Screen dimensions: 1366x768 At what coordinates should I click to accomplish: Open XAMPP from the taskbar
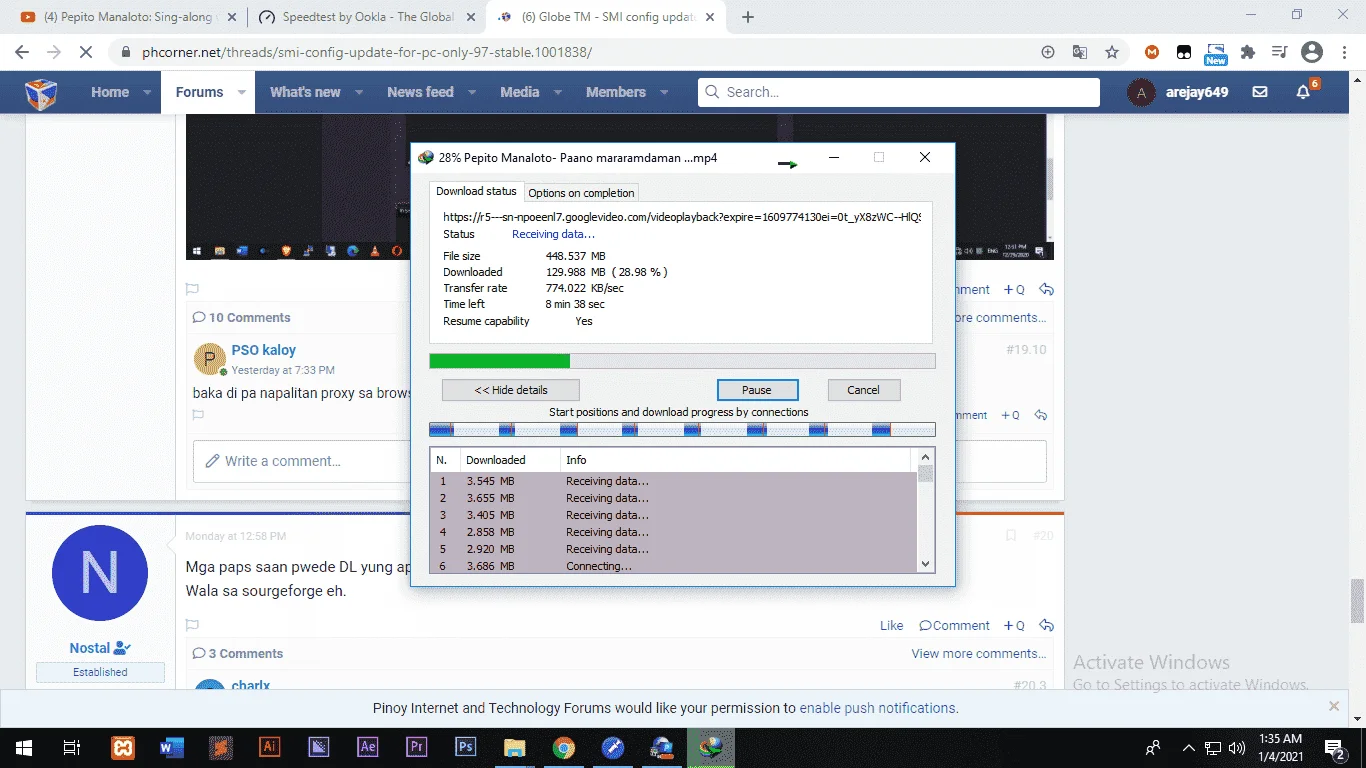(x=122, y=747)
